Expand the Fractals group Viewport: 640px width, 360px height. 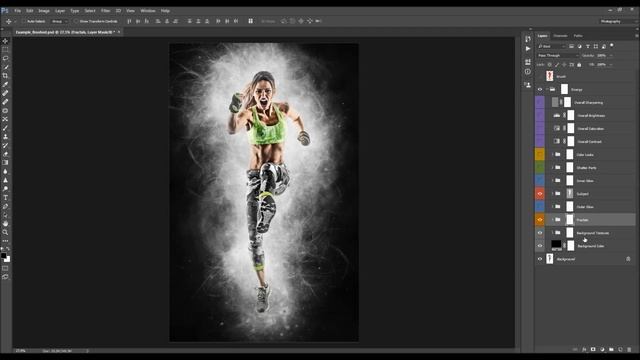click(x=553, y=220)
